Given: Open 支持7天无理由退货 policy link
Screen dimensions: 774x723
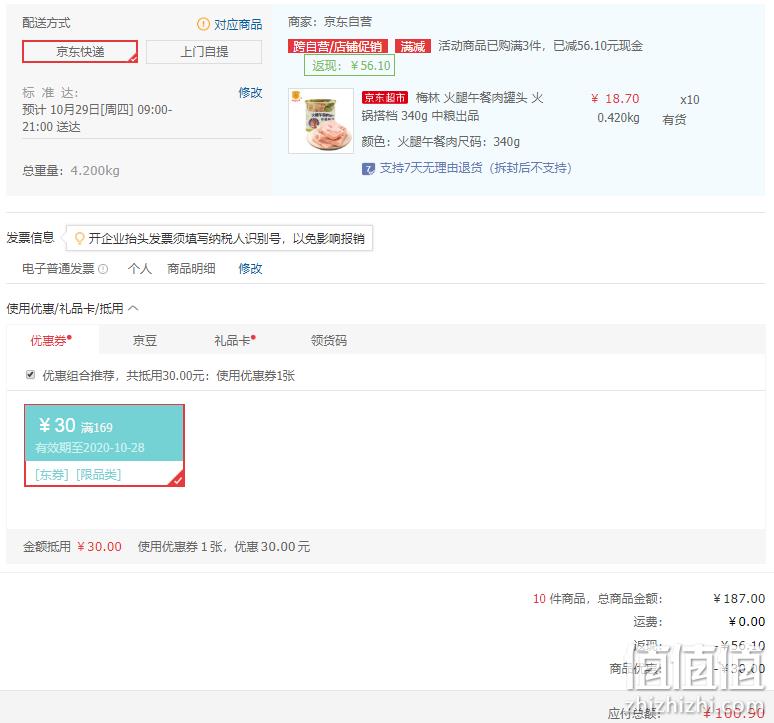Looking at the screenshot, I should (x=475, y=168).
